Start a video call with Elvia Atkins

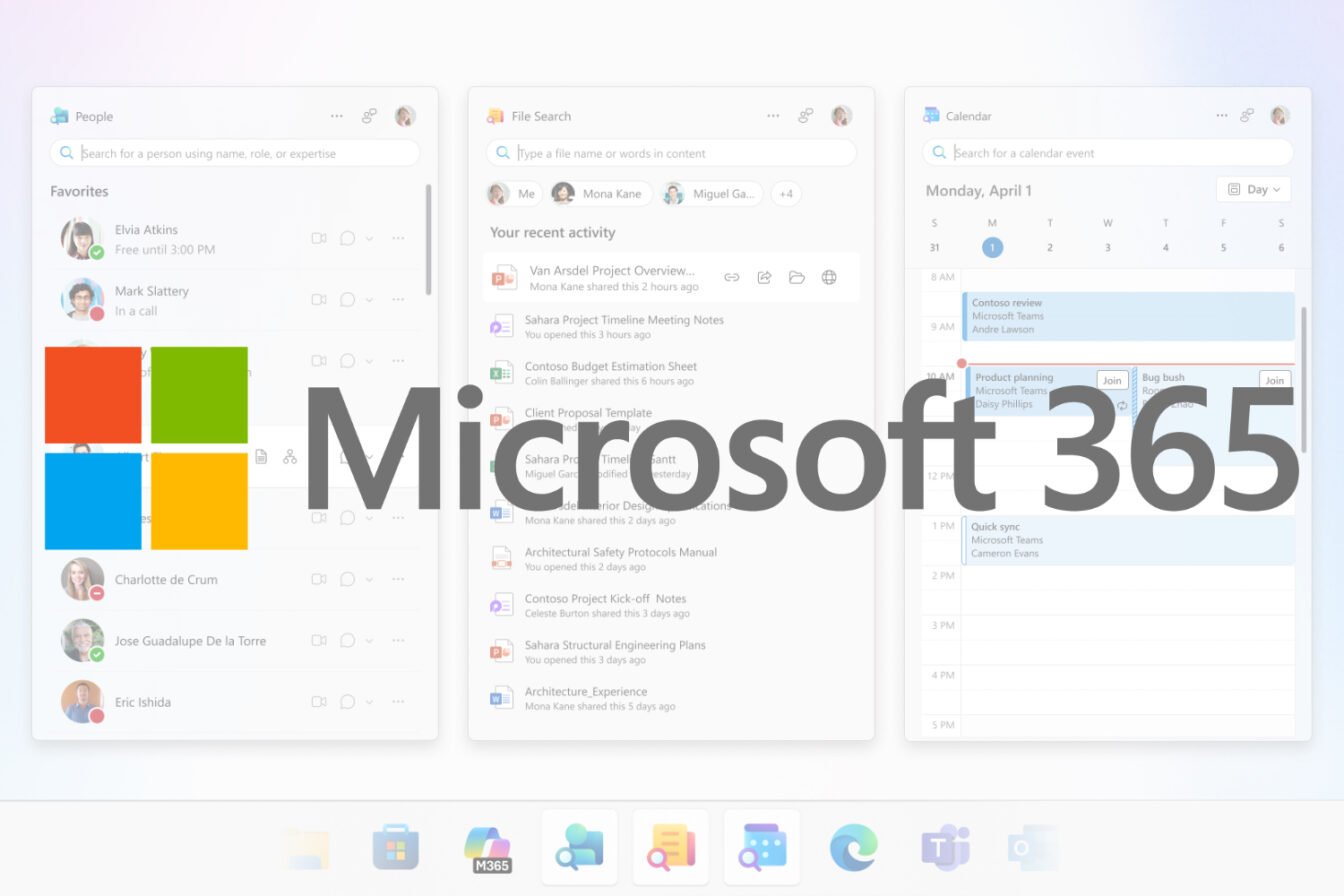coord(319,238)
